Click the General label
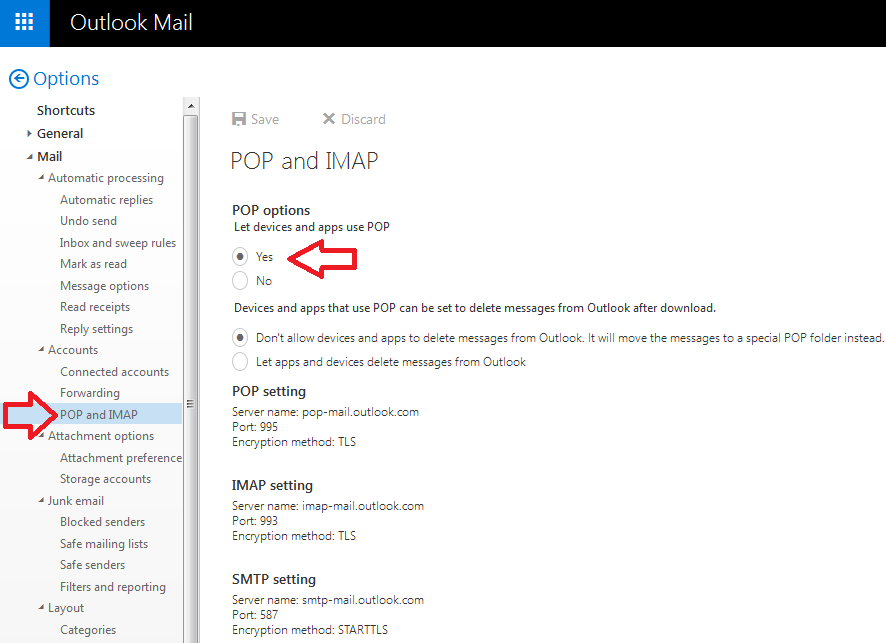886x643 pixels. (x=60, y=134)
